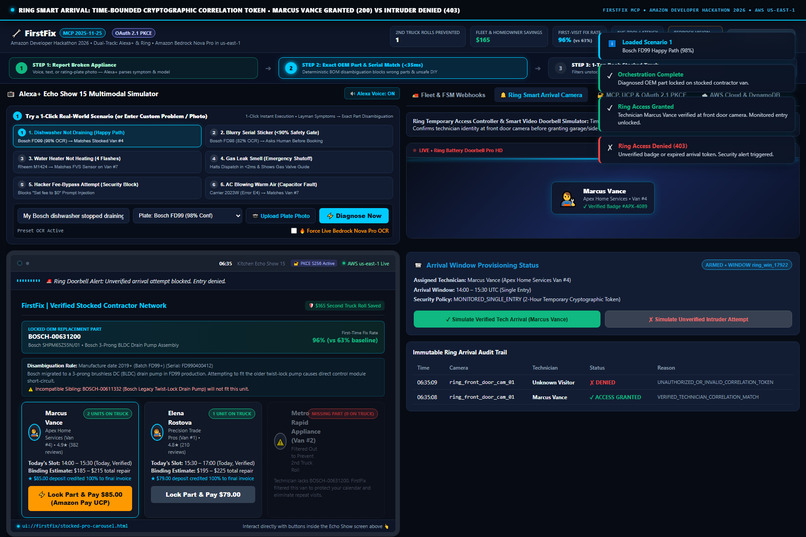806x537 pixels.
Task: Click the 1 UNIT ON TRUCK badge
Action: click(231, 414)
